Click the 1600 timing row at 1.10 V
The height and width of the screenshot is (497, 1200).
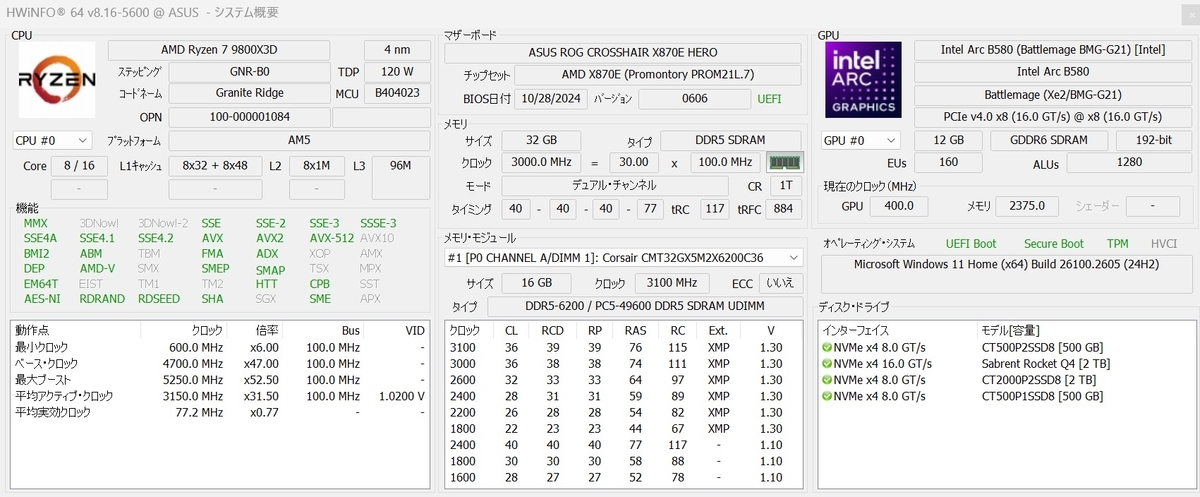(x=622, y=478)
